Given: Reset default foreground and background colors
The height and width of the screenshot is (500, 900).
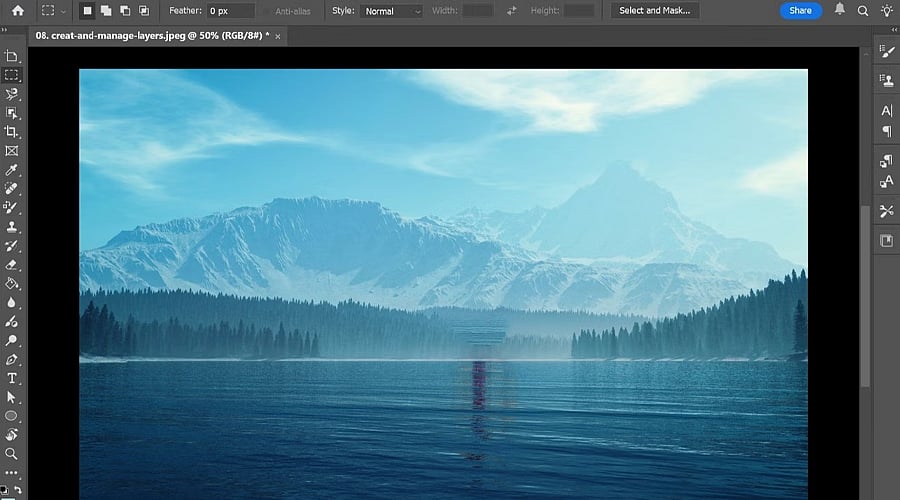Looking at the screenshot, I should pos(4,490).
